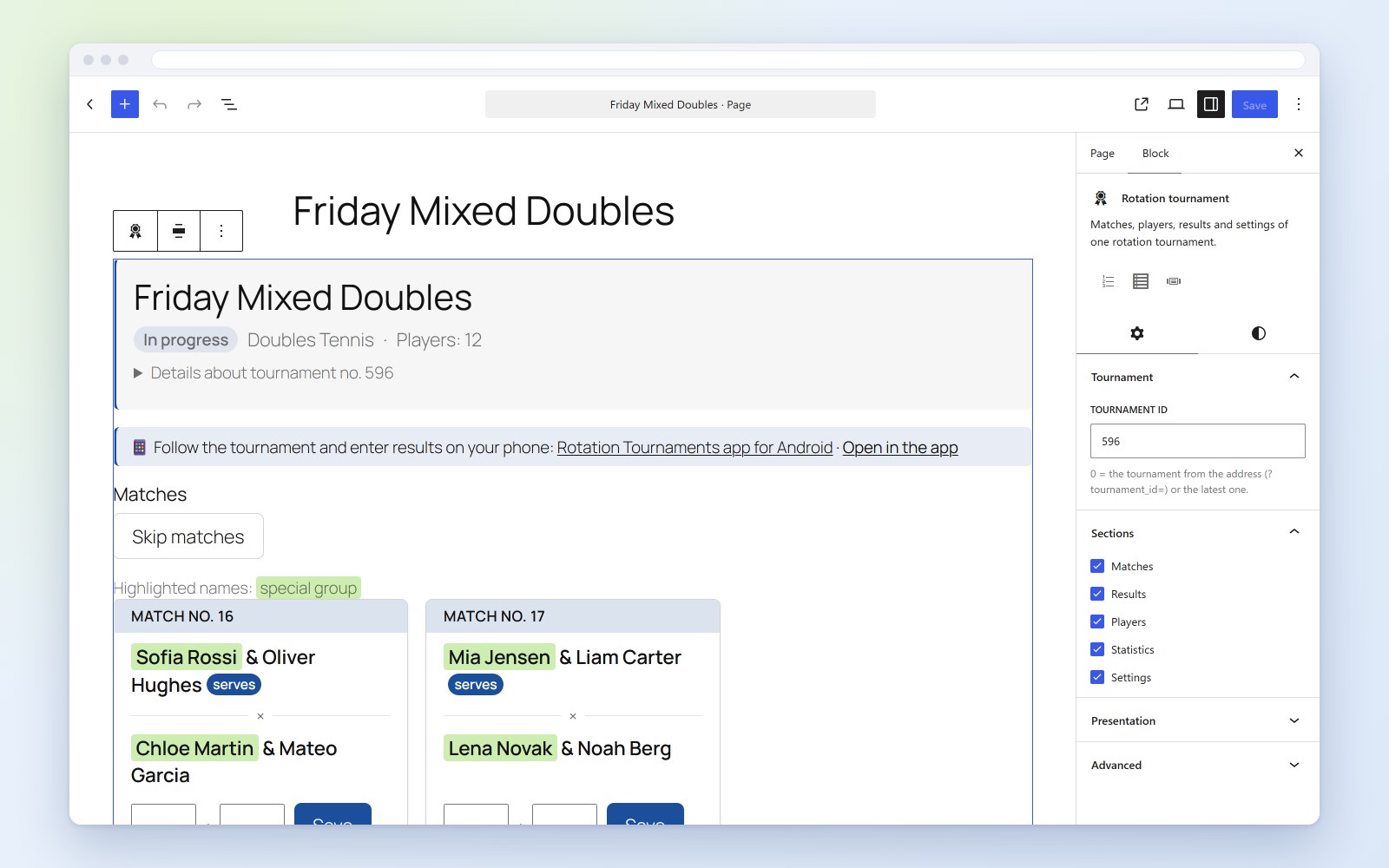Click the In progress status badge
Viewport: 1389px width, 868px height.
pyautogui.click(x=186, y=340)
